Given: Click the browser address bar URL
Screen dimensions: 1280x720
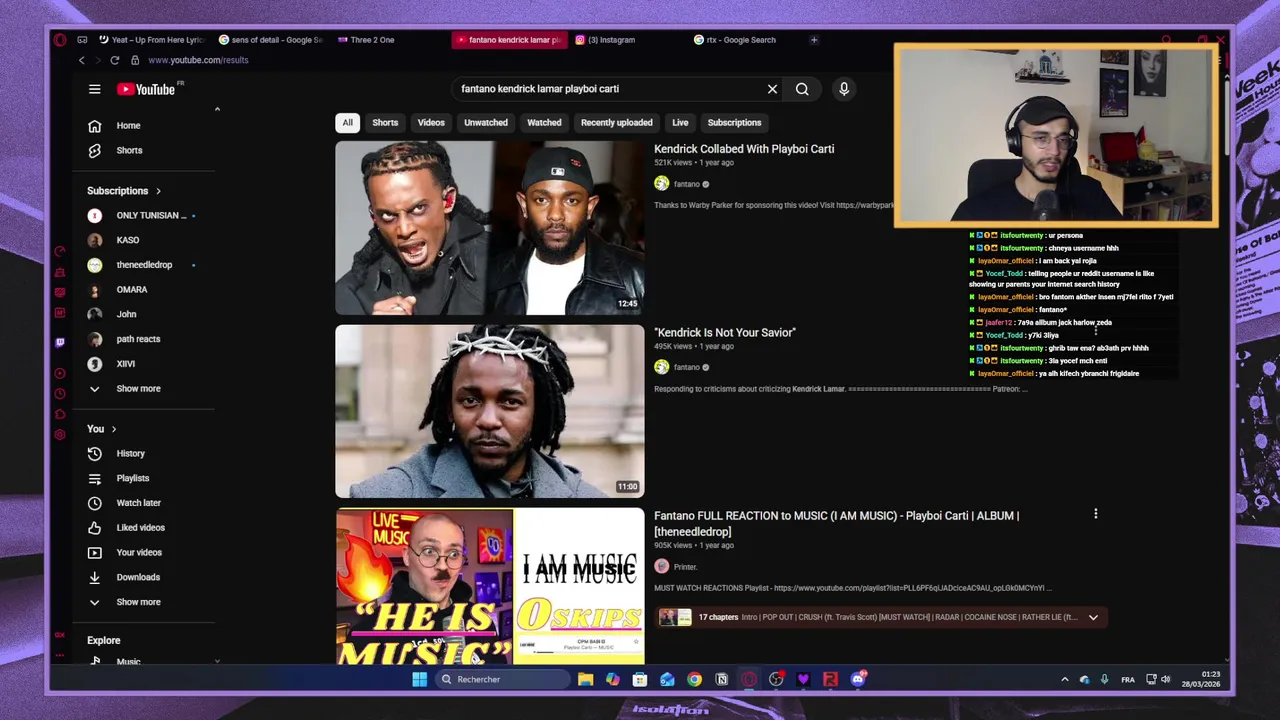Looking at the screenshot, I should (x=198, y=60).
